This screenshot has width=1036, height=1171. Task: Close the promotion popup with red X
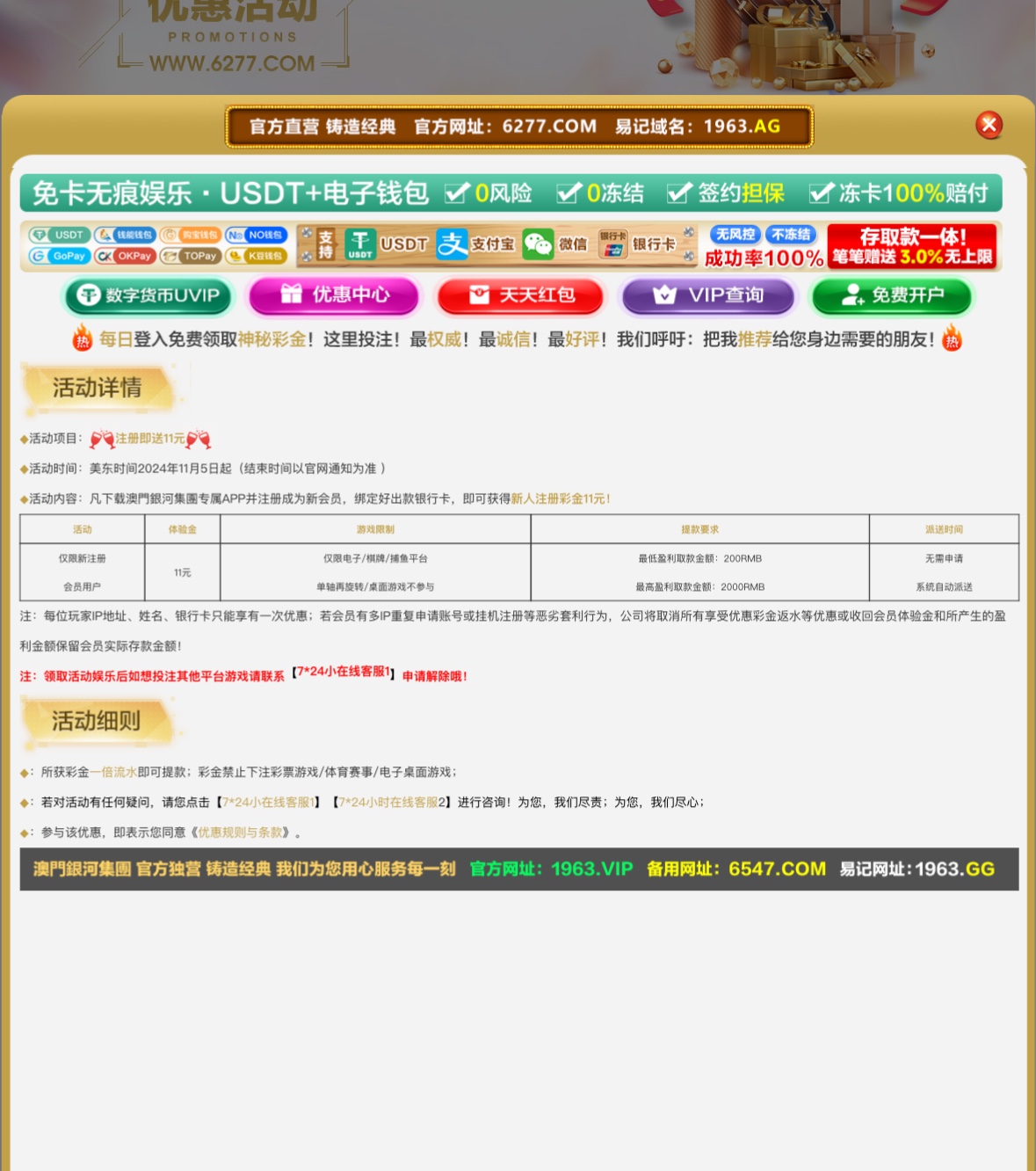point(989,125)
